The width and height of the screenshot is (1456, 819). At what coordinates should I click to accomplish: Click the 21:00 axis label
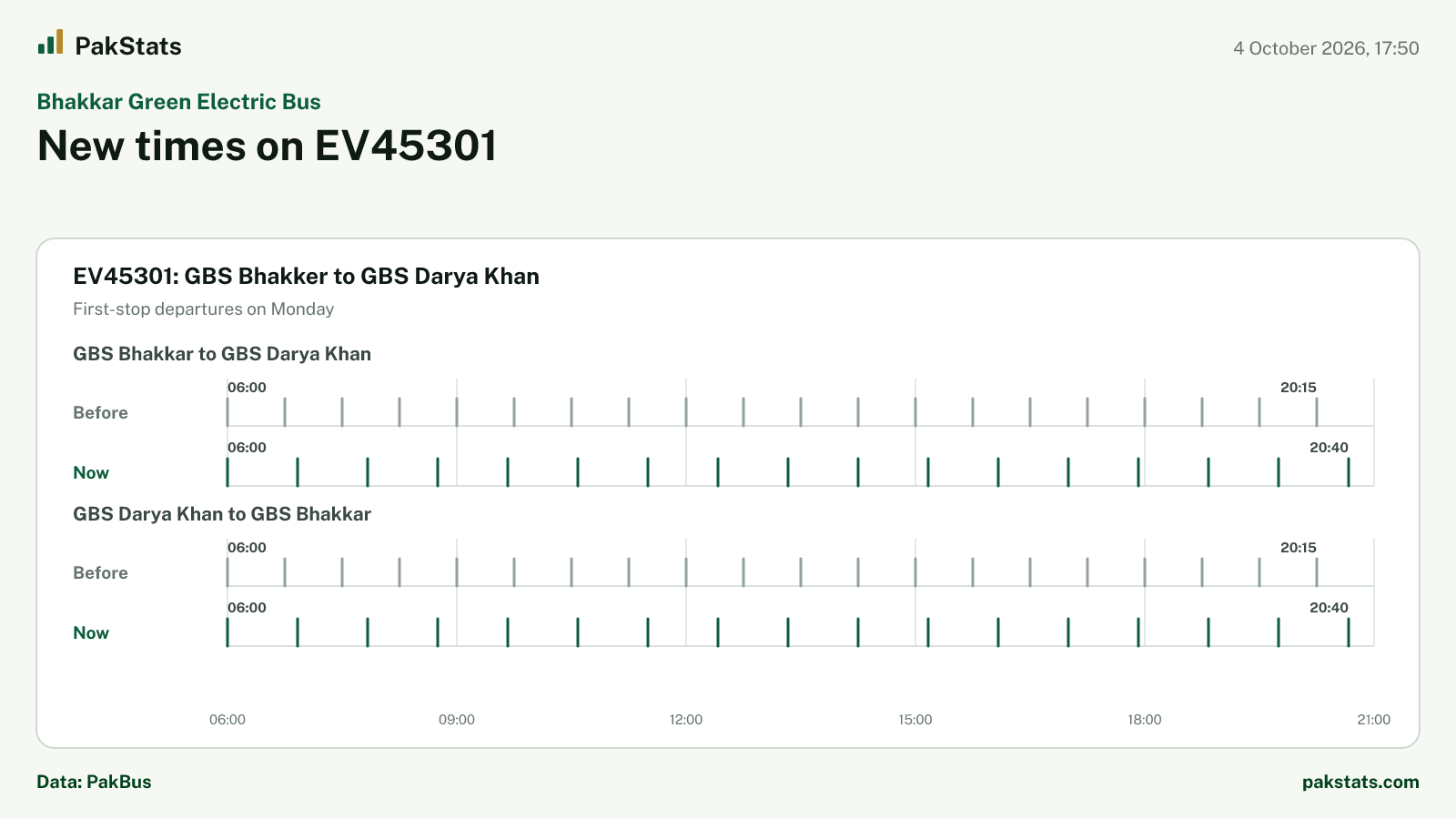click(1374, 720)
